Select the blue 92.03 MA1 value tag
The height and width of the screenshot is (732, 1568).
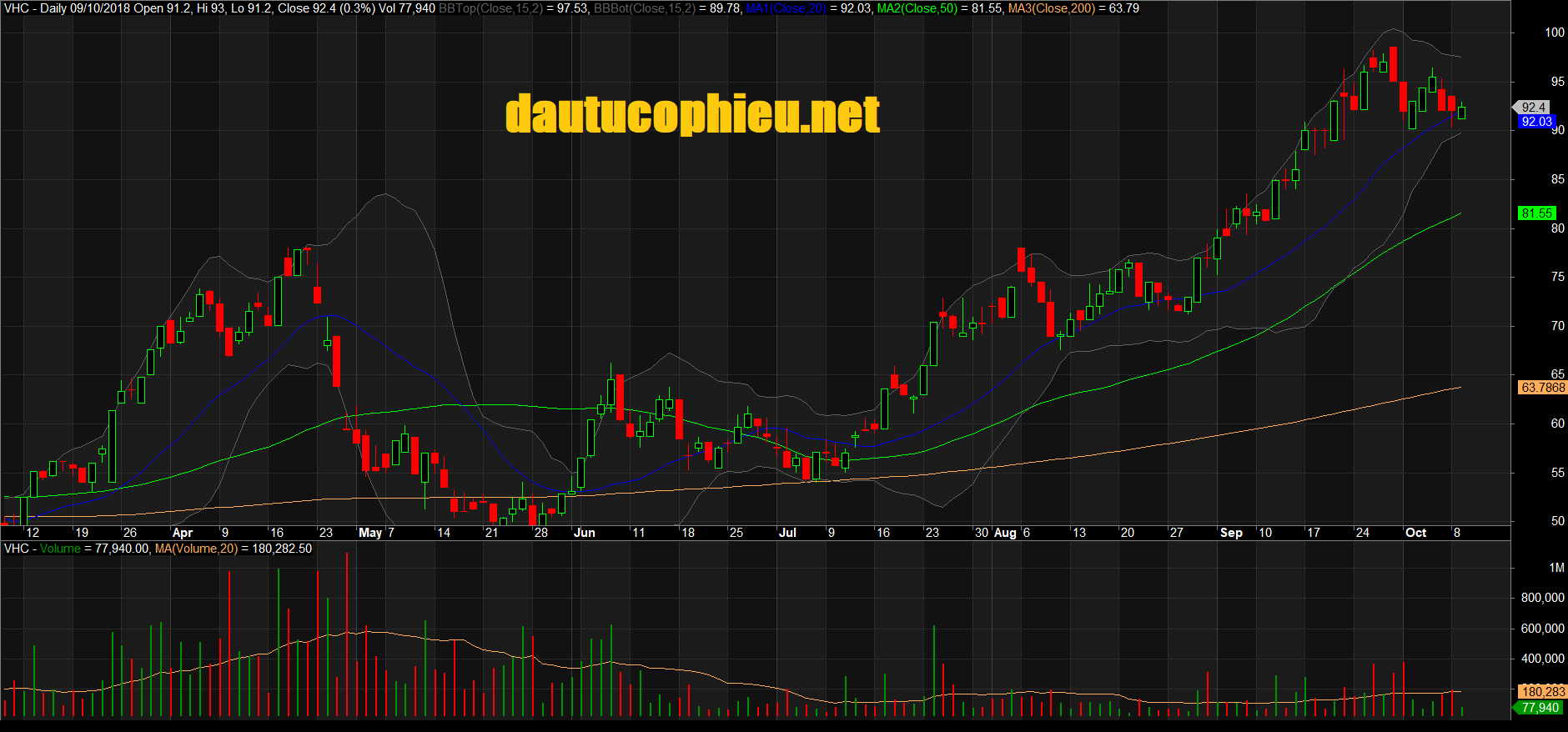[x=1535, y=122]
